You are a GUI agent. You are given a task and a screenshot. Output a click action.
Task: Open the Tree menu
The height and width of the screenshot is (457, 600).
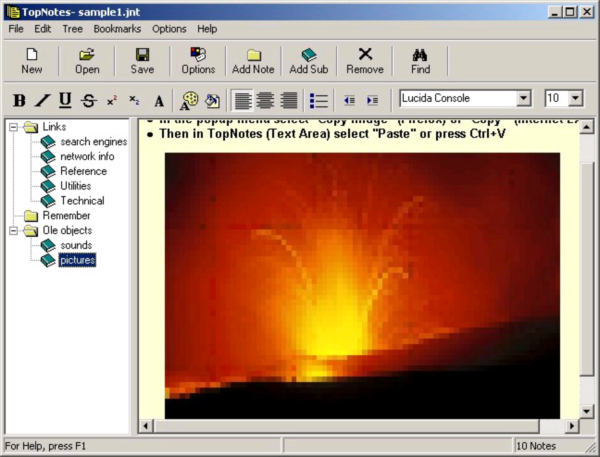[x=72, y=29]
